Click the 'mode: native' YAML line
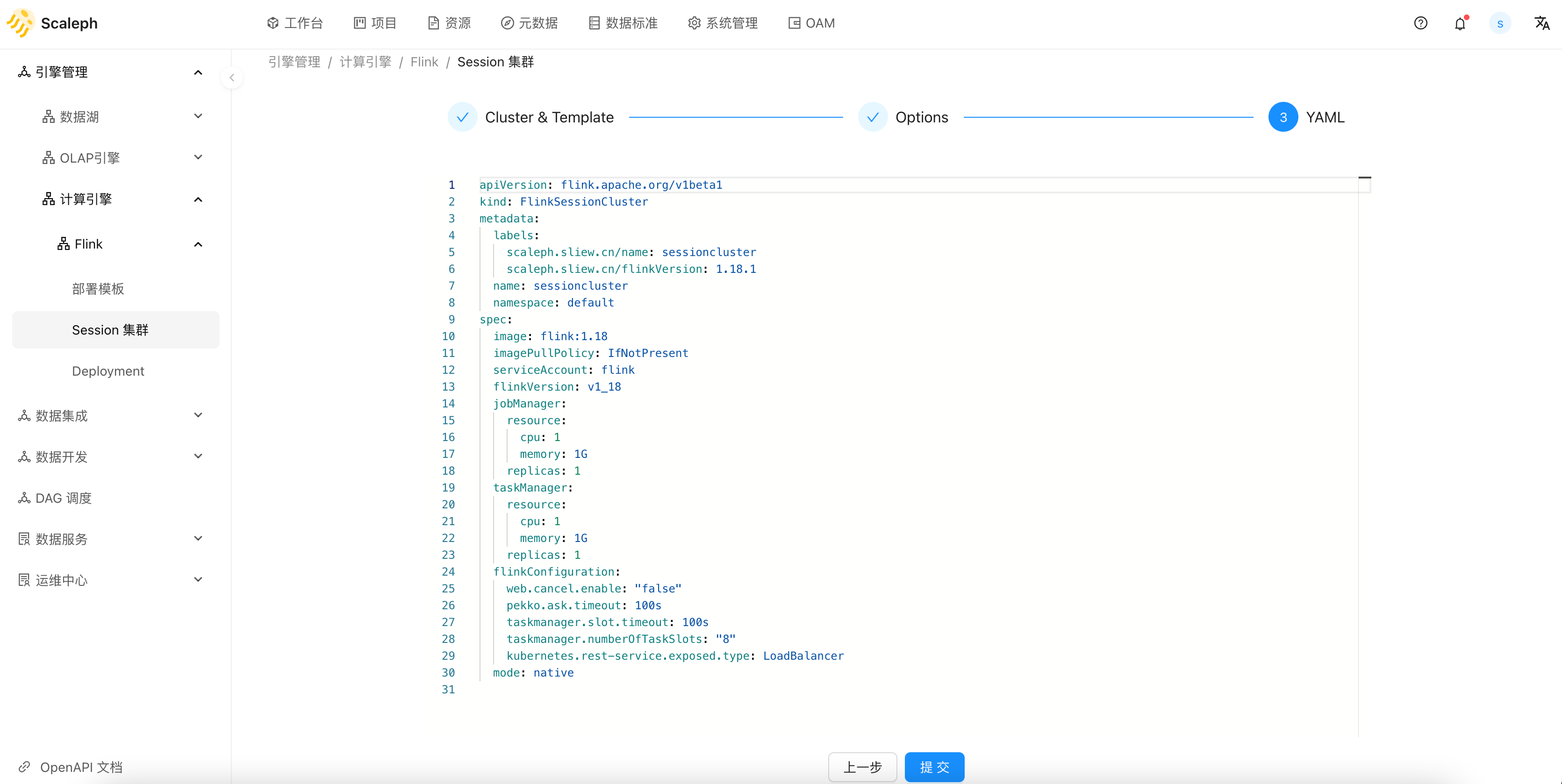1562x784 pixels. tap(533, 672)
